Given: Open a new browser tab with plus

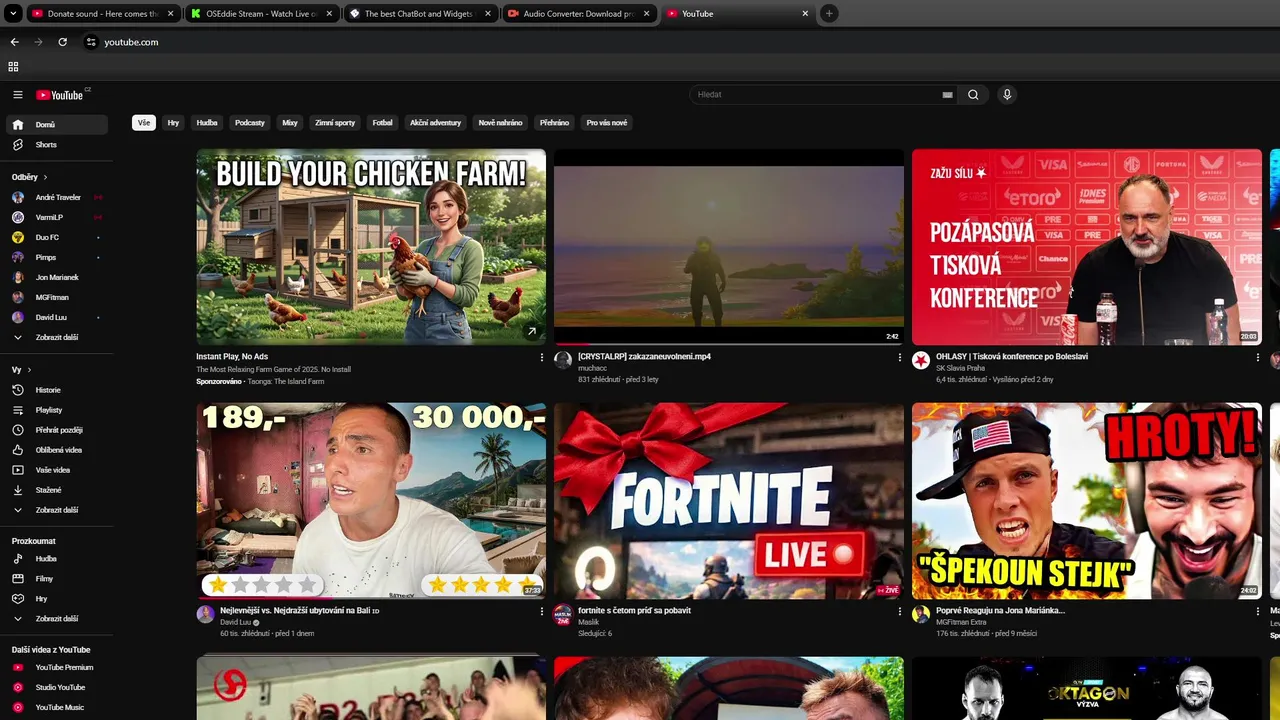Looking at the screenshot, I should 829,14.
